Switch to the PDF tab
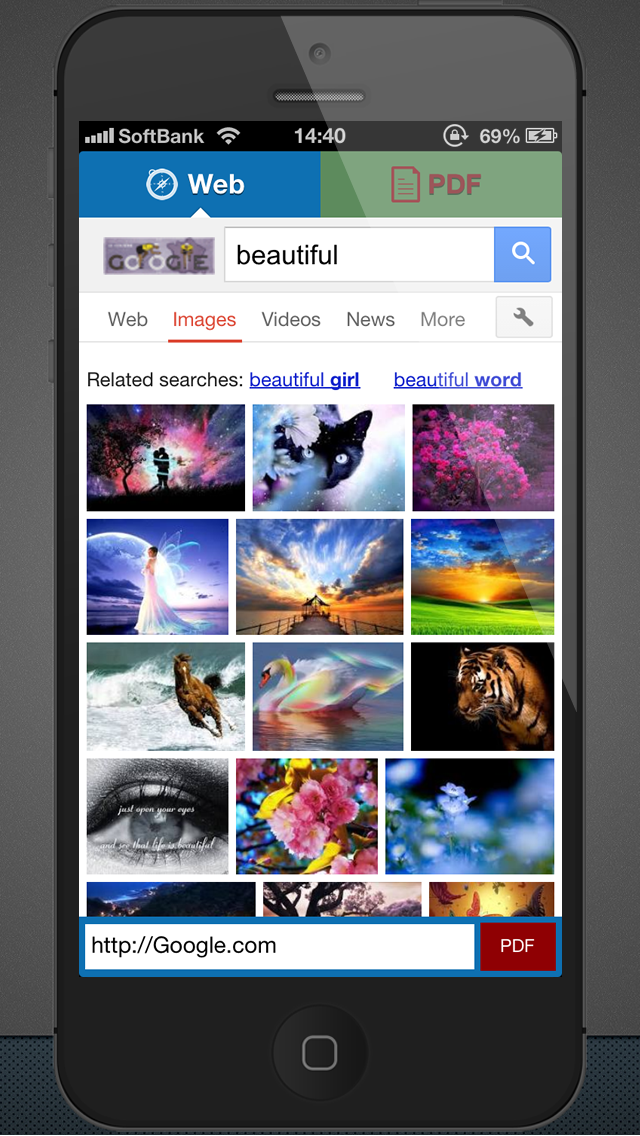Screen dimensions: 640x1136 pos(441,184)
